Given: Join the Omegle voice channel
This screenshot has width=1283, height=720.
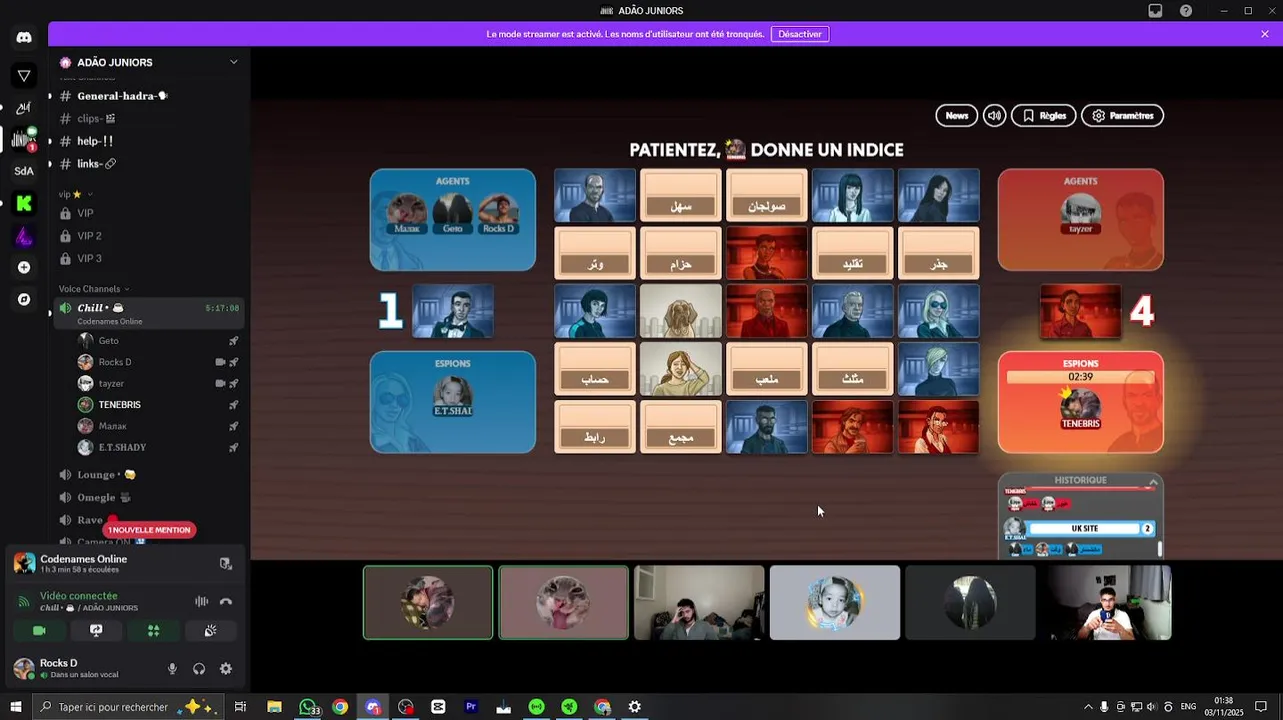Looking at the screenshot, I should pyautogui.click(x=150, y=497).
